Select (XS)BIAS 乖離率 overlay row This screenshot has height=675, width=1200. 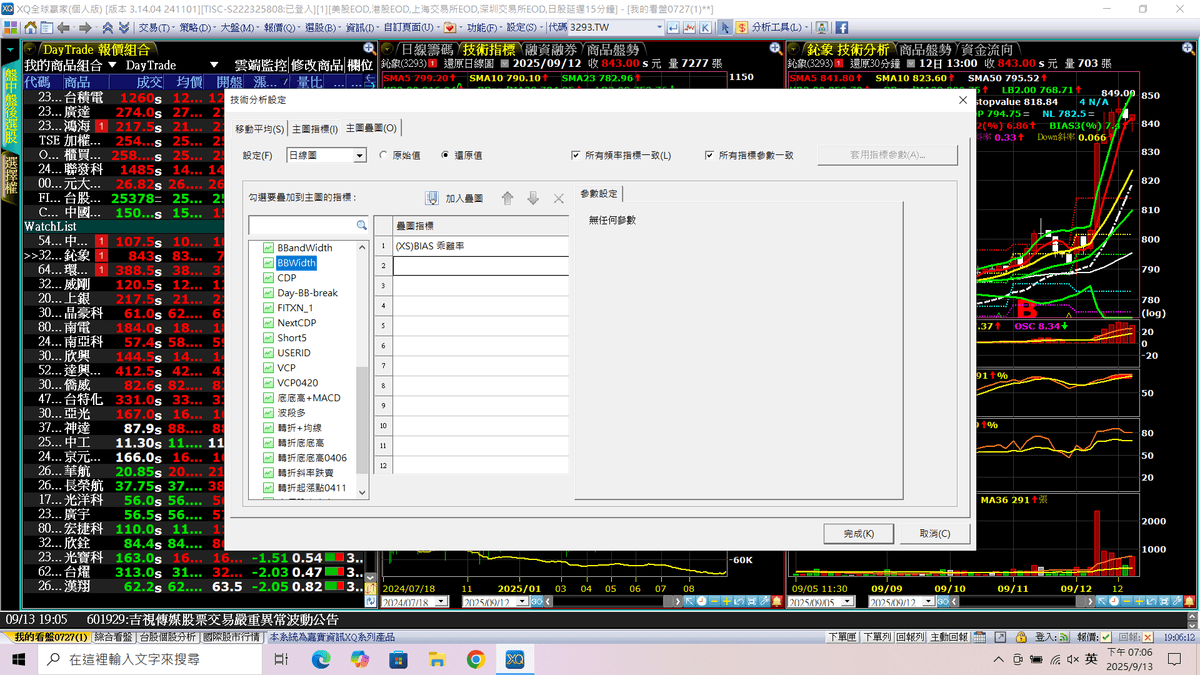[481, 246]
